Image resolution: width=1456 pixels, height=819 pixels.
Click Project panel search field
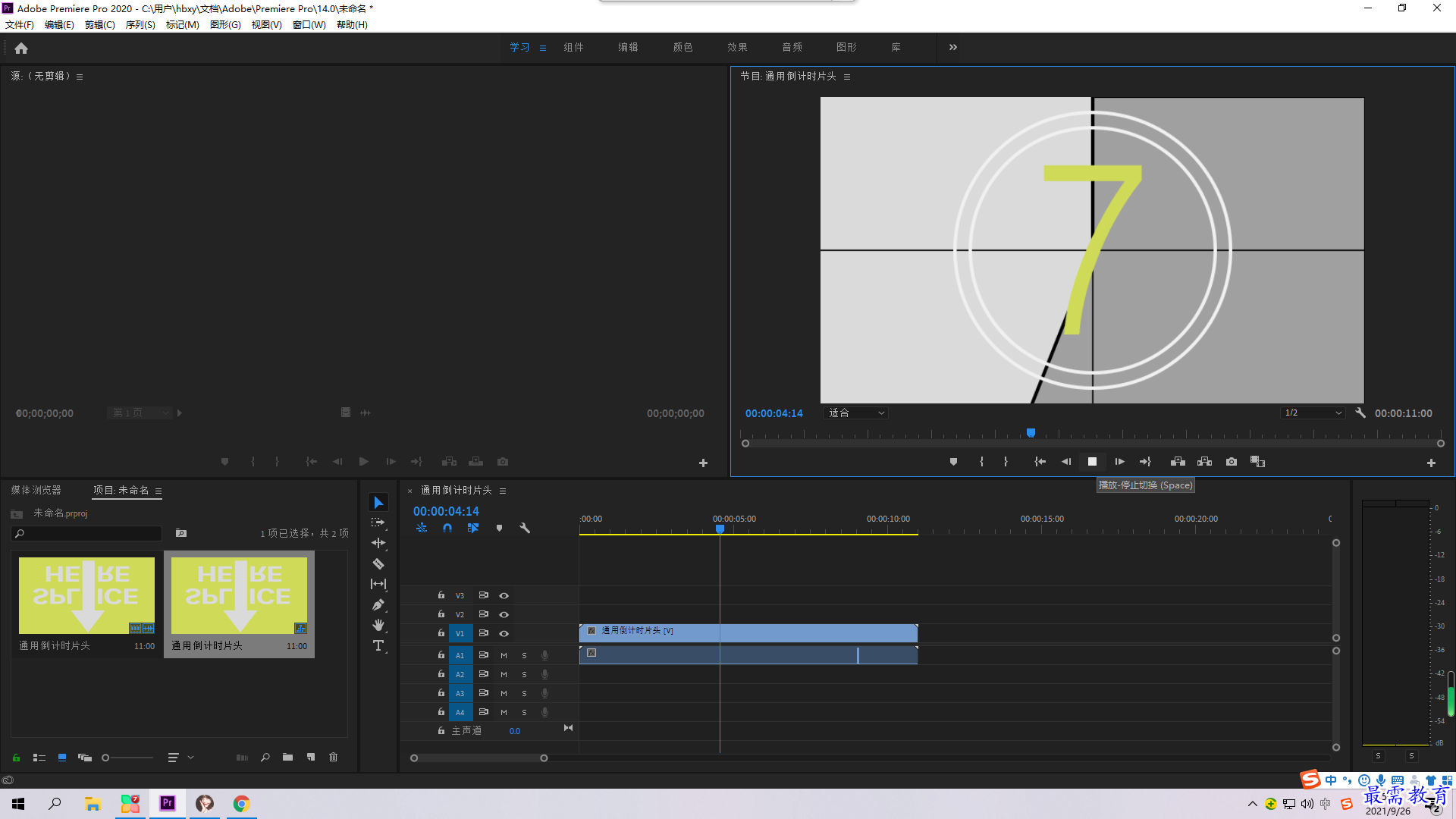pos(88,534)
